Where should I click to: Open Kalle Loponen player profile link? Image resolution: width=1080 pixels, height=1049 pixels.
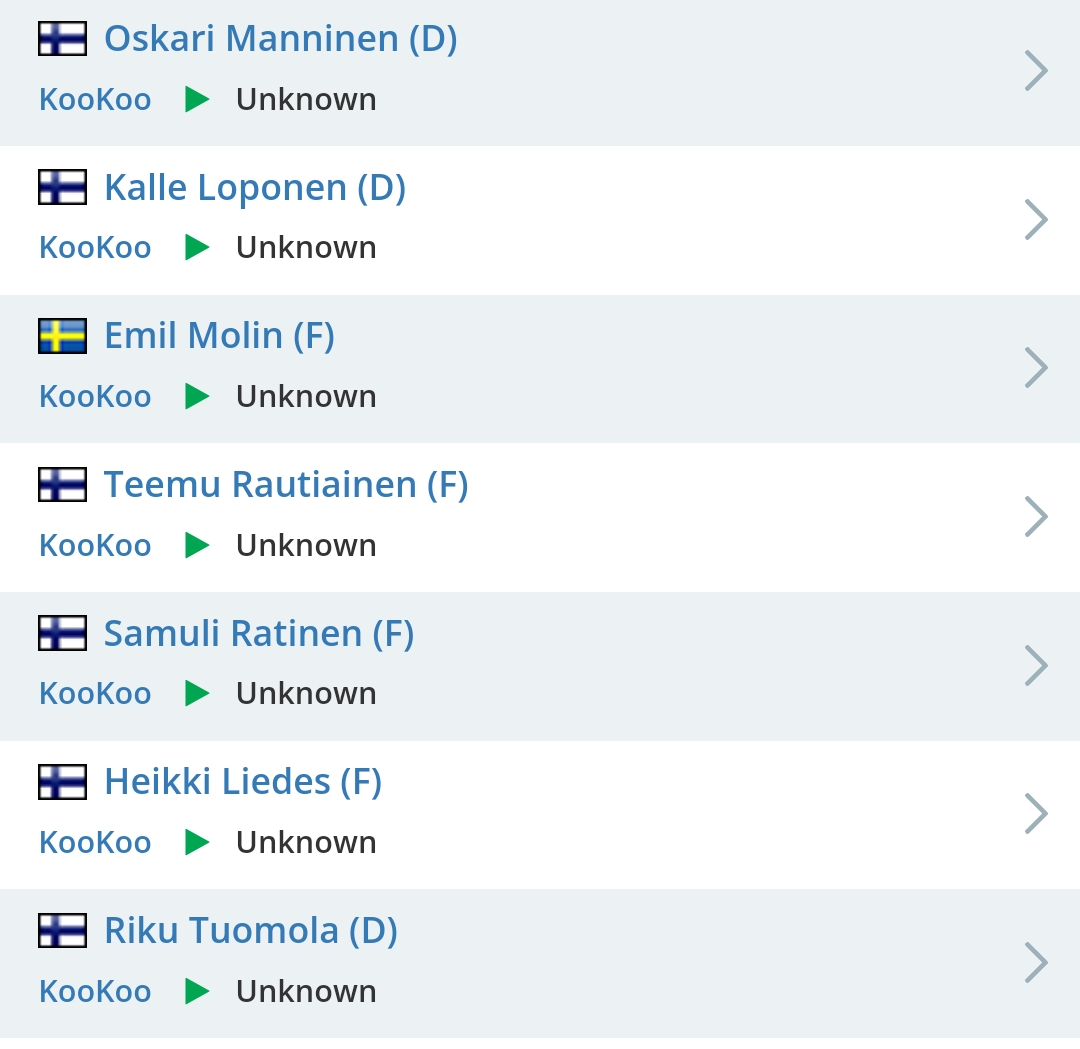254,188
